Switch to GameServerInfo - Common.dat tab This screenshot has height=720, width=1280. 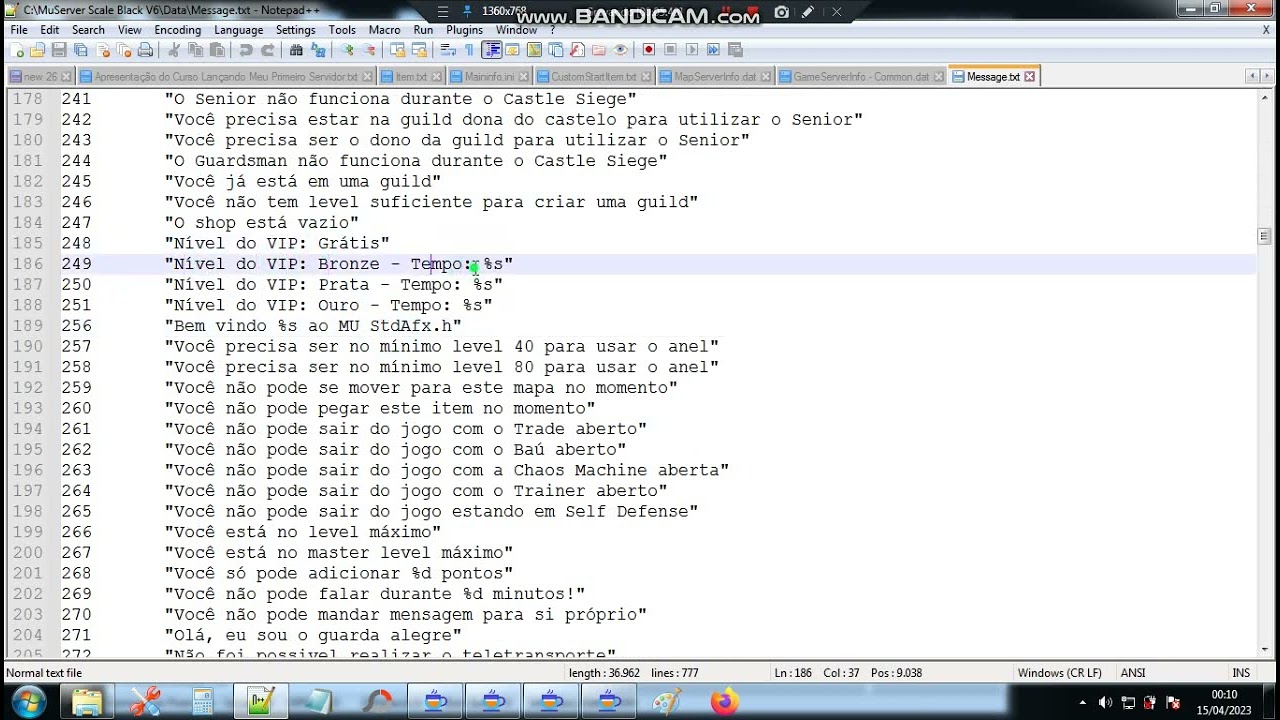point(862,77)
